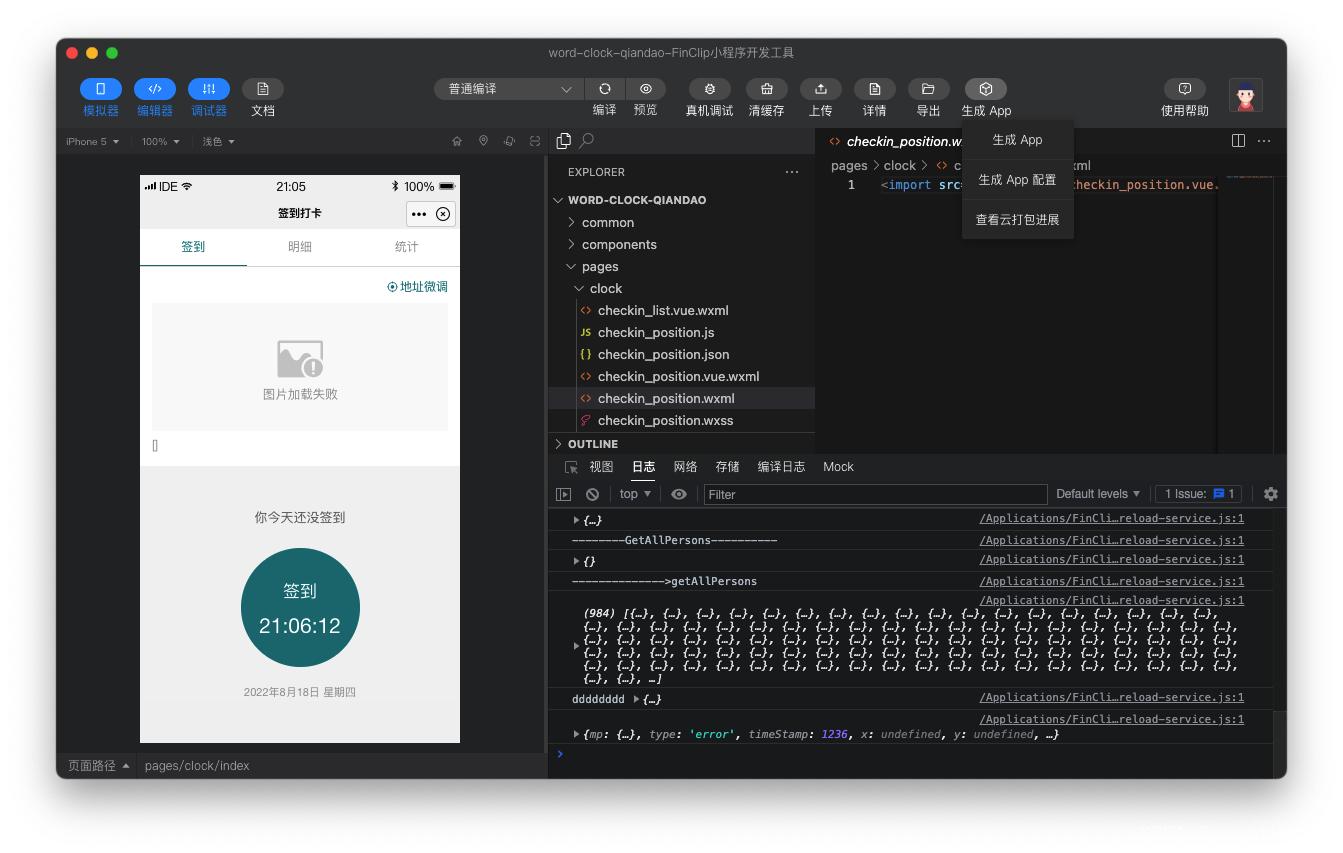Open the Default levels dropdown
The width and height of the screenshot is (1343, 853).
coord(1098,494)
